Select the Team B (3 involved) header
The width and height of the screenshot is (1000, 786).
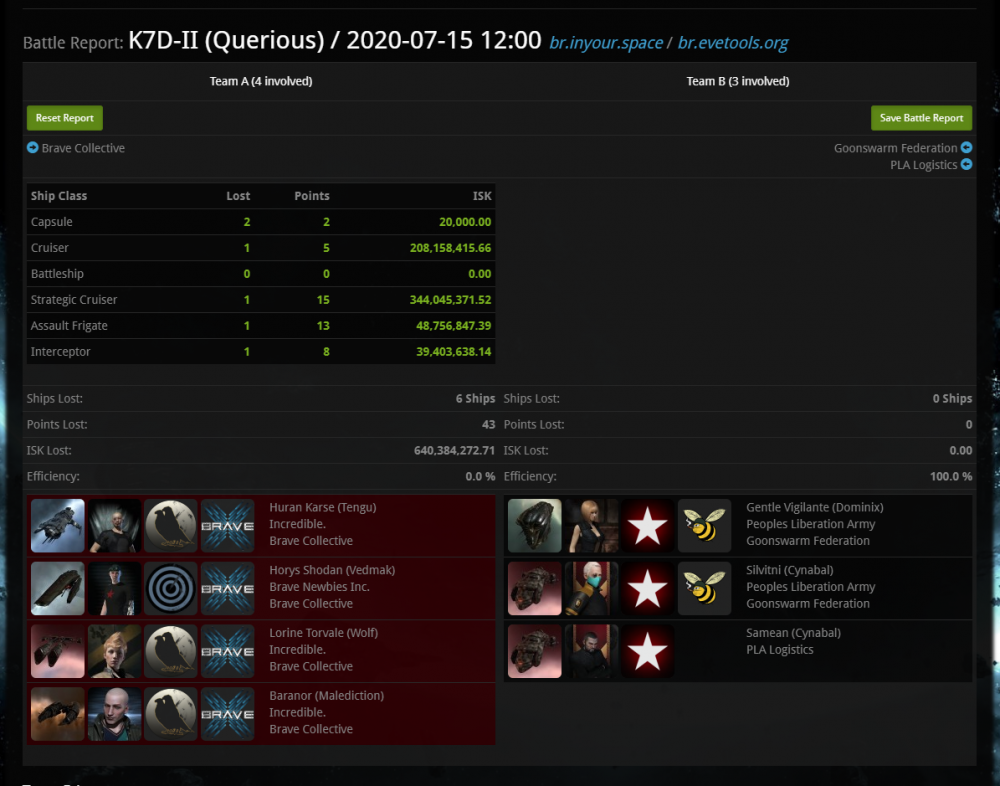738,81
